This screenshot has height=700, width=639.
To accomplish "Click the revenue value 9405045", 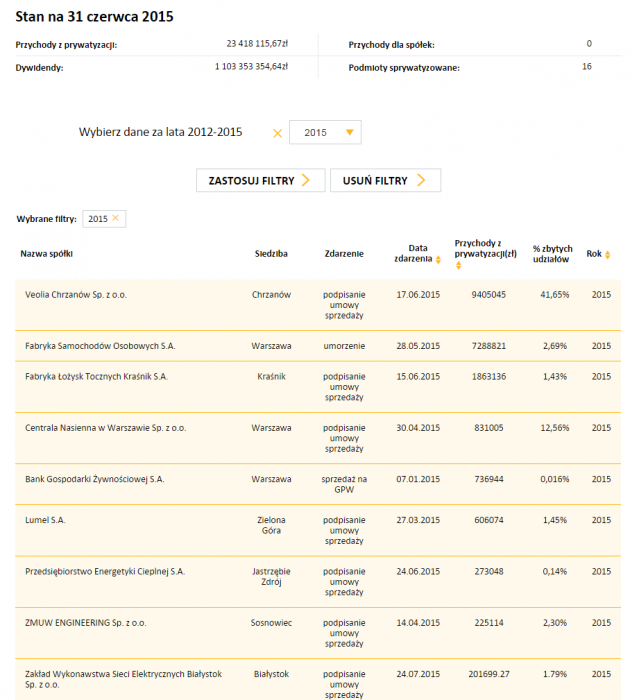I will 489,295.
